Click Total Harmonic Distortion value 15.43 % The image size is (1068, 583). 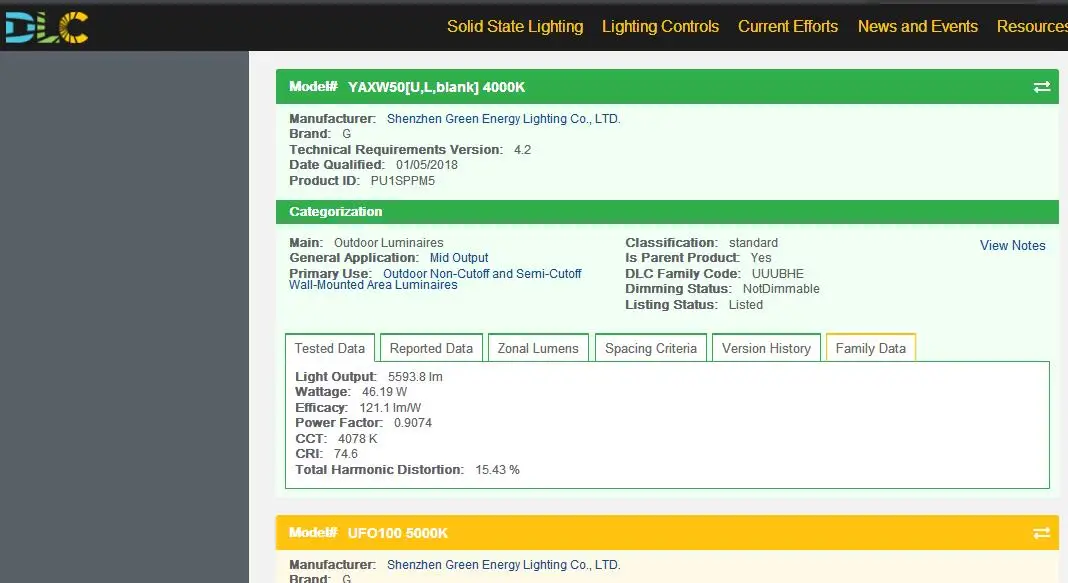click(497, 470)
